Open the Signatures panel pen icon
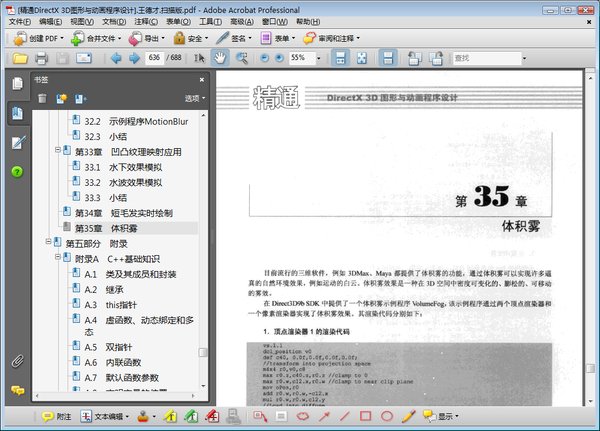The width and height of the screenshot is (600, 431). pos(18,143)
